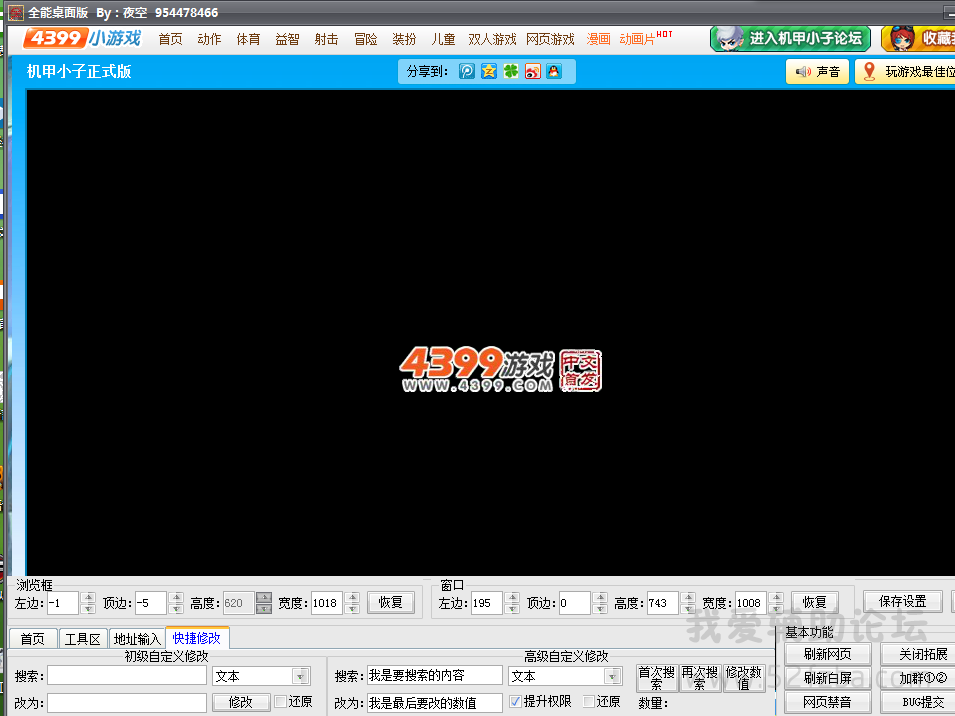The height and width of the screenshot is (716, 955).
Task: Enable 还原 checkbox in 高级自定义修改
Action: pos(589,701)
